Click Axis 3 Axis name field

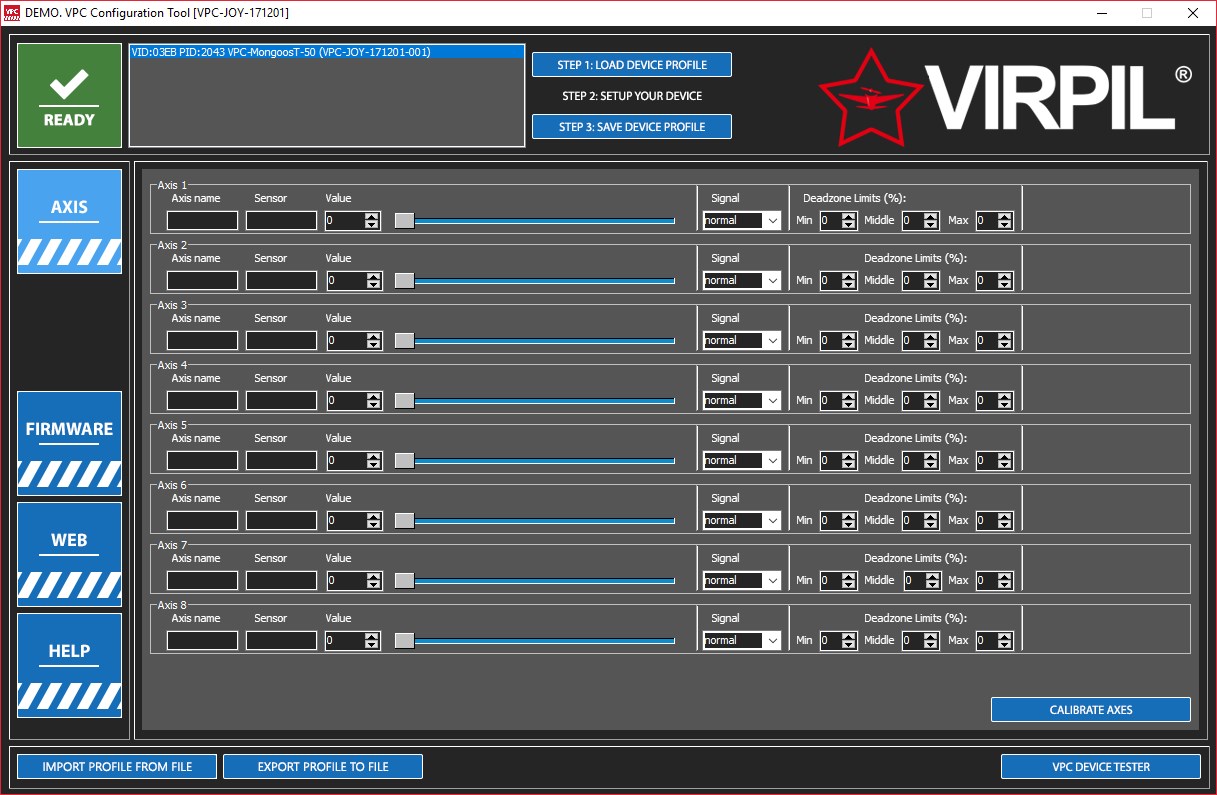tap(202, 341)
